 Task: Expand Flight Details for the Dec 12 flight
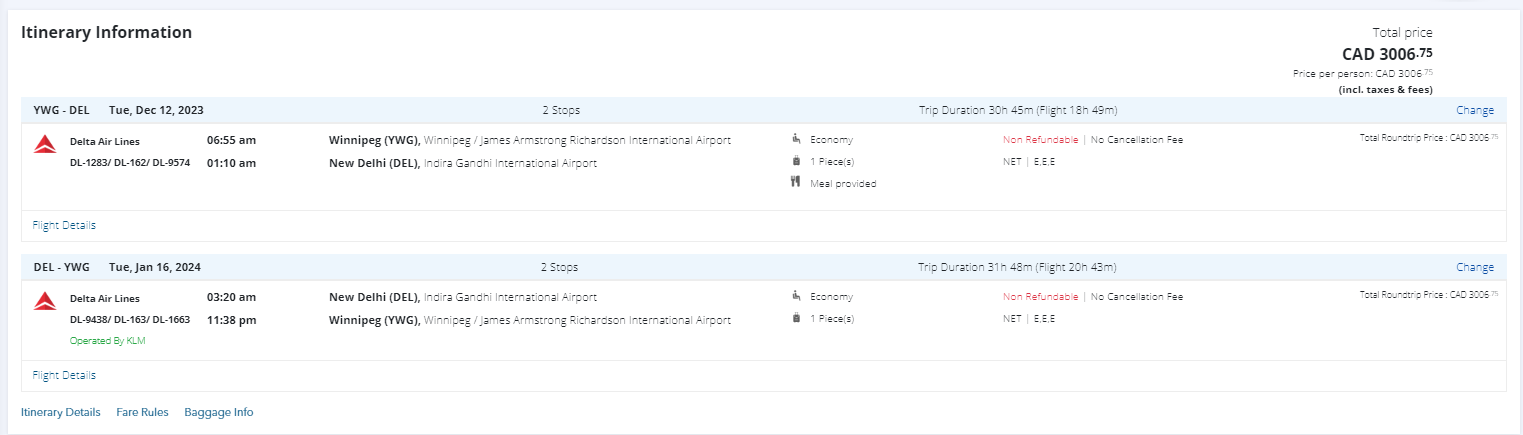click(x=64, y=225)
